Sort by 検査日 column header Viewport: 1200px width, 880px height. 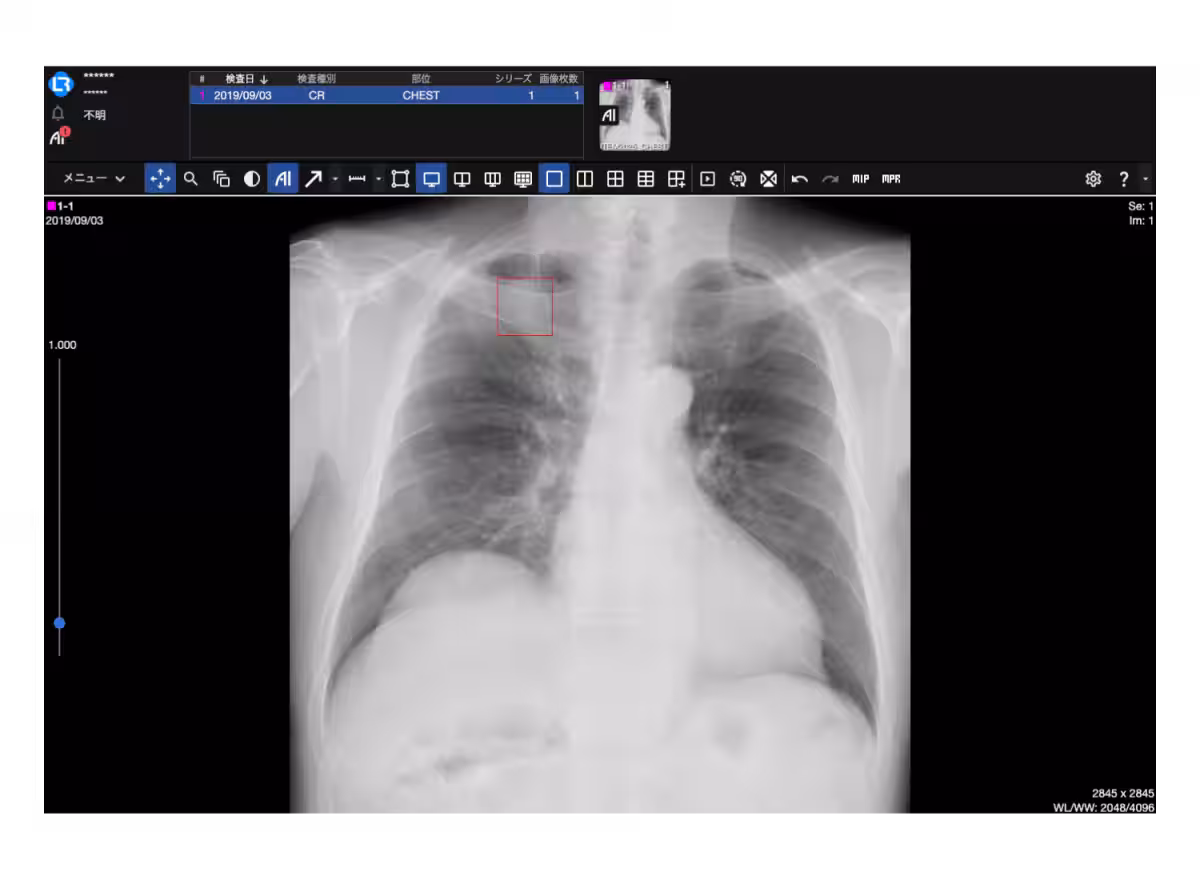coord(245,79)
